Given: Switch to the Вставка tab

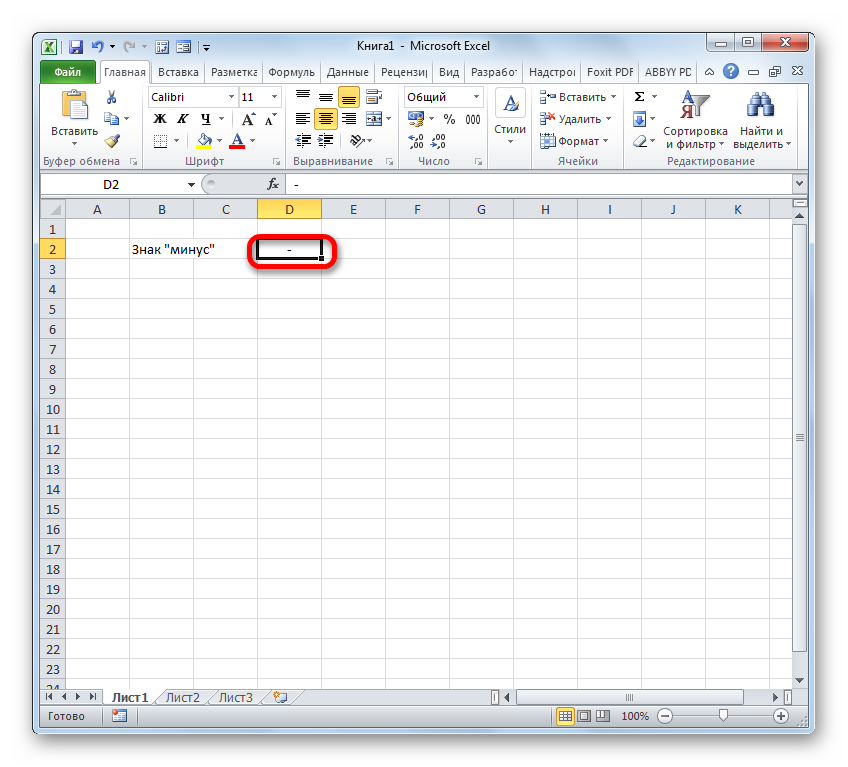Looking at the screenshot, I should click(x=178, y=72).
